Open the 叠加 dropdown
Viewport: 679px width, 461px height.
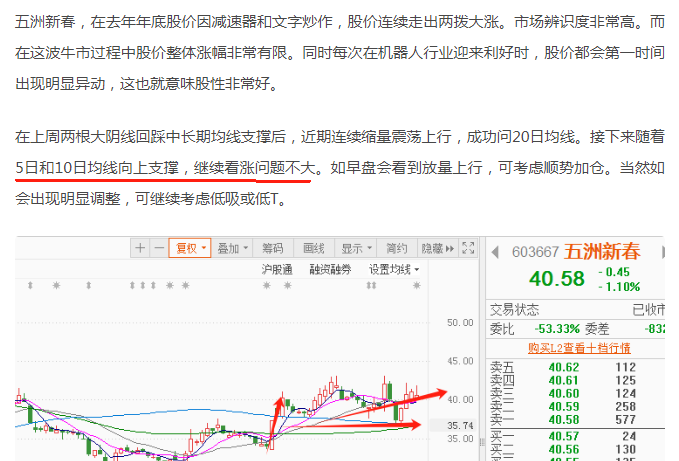tap(232, 248)
